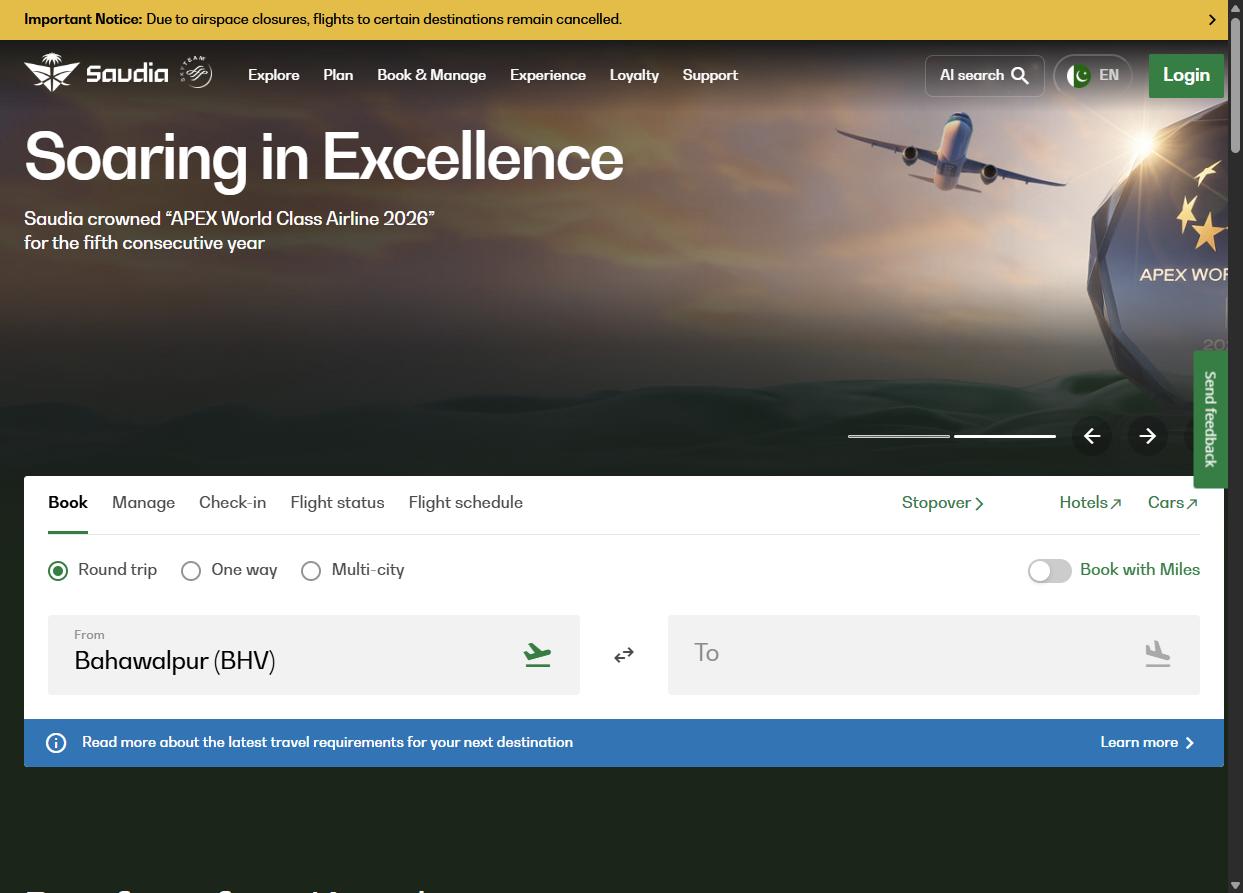Swap origin and destination arrows icon
Viewport: 1243px width, 893px height.
point(624,655)
